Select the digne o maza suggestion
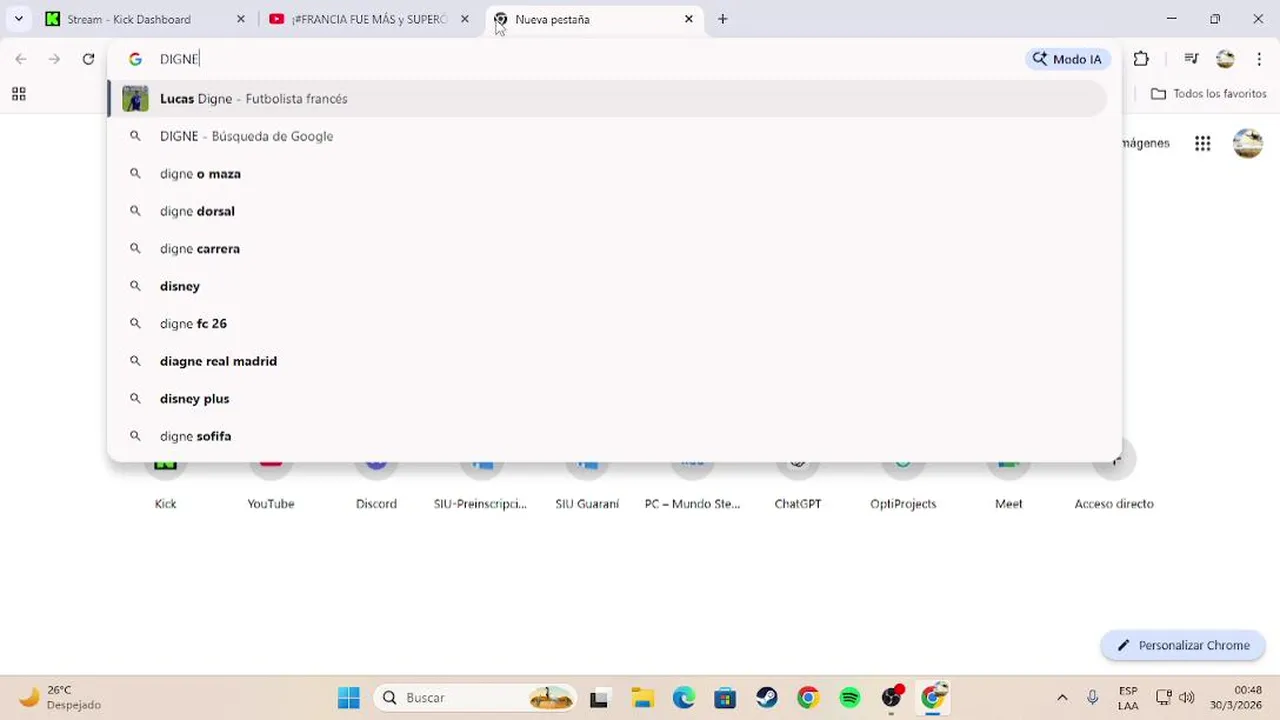The width and height of the screenshot is (1280, 720). tap(607, 174)
